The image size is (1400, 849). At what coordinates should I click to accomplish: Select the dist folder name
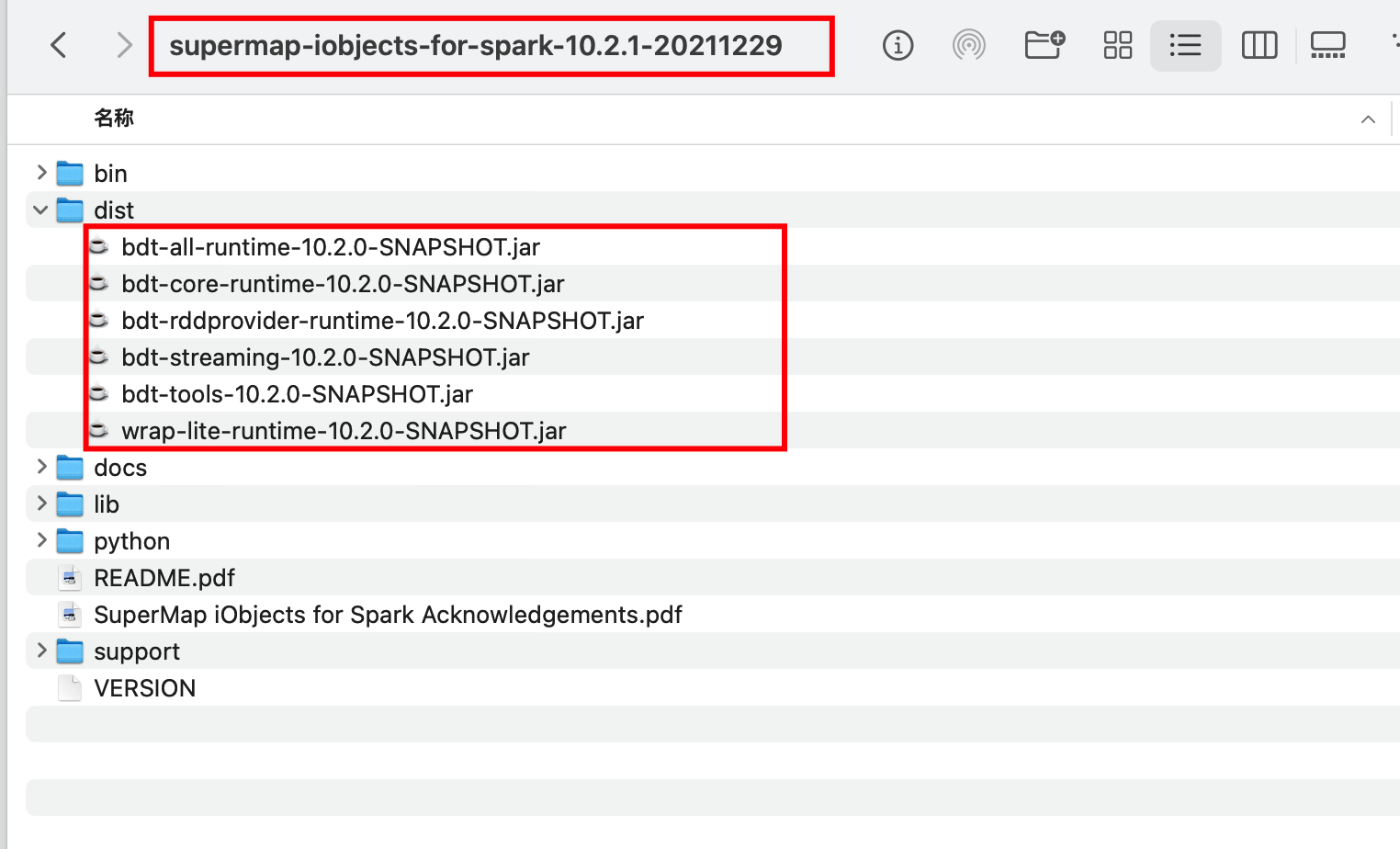click(114, 209)
